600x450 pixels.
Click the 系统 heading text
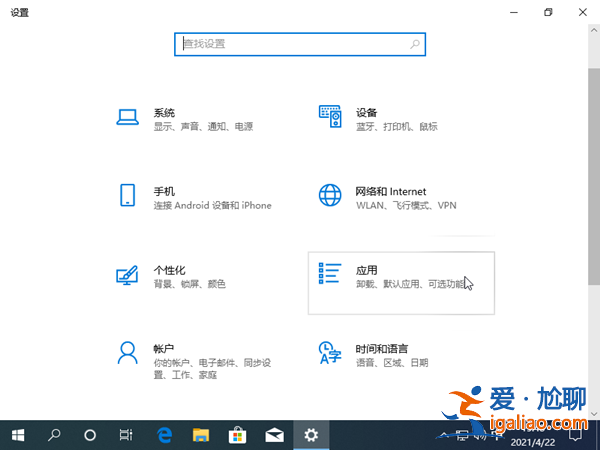pos(164,113)
